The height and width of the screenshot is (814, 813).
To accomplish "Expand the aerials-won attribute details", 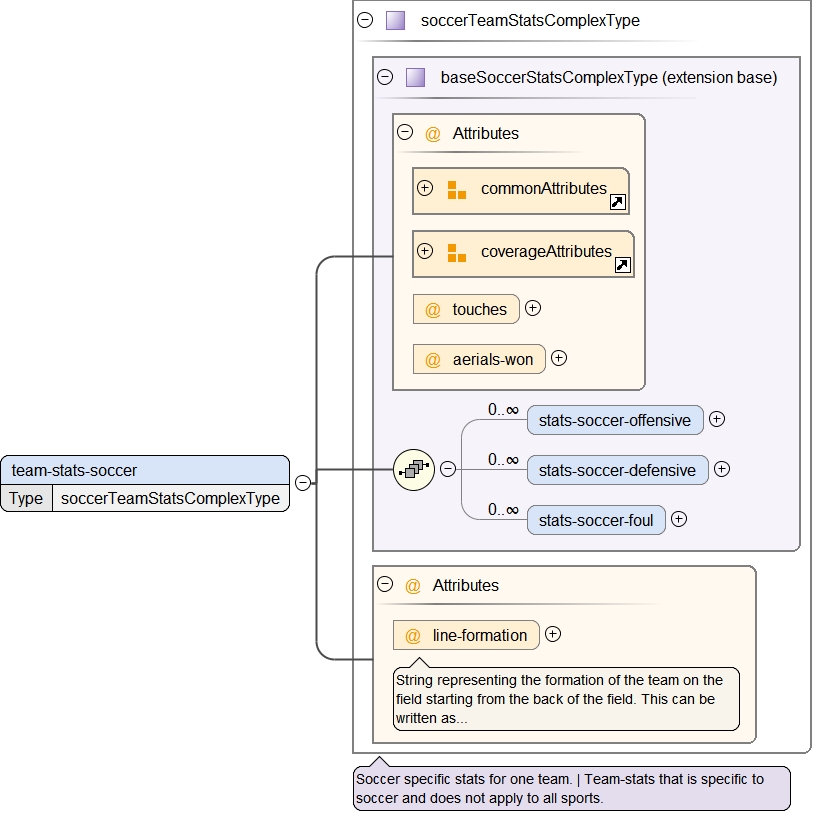I will (x=559, y=358).
